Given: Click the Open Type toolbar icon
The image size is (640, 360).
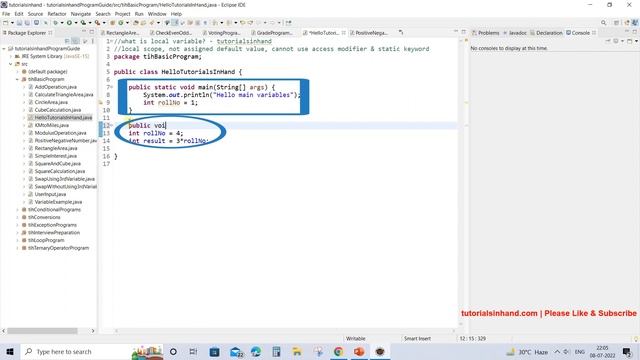Looking at the screenshot, I should [x=136, y=22].
